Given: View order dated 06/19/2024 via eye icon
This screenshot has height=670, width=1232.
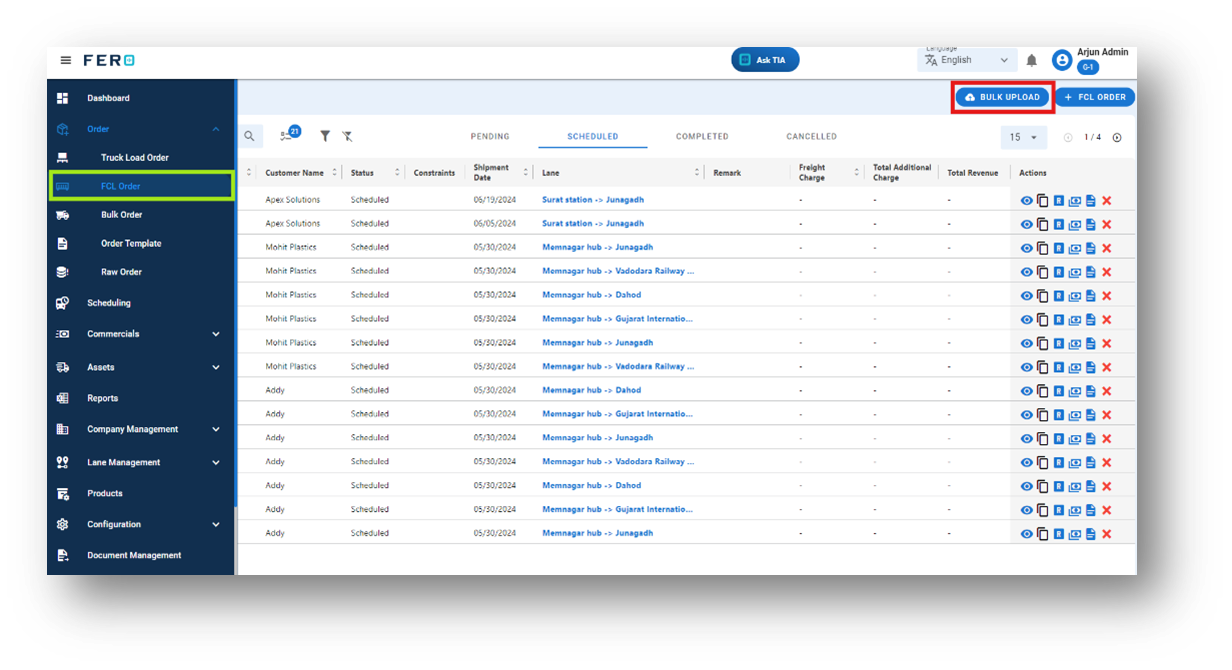Looking at the screenshot, I should coord(1026,201).
